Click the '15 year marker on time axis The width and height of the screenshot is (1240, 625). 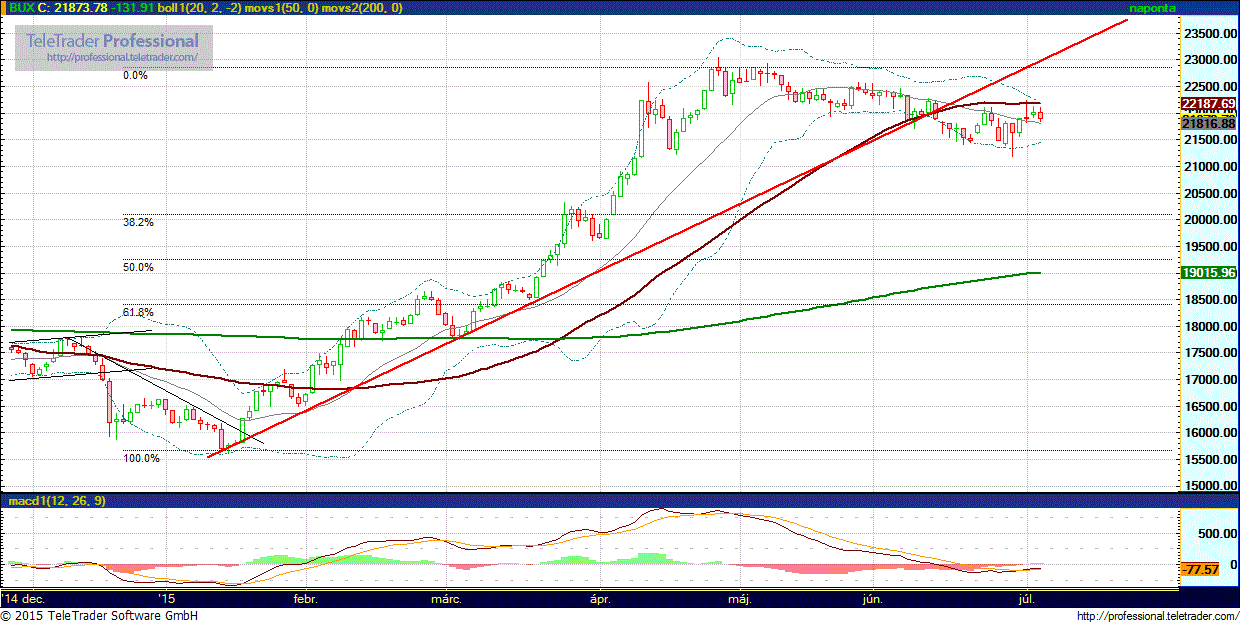point(165,598)
